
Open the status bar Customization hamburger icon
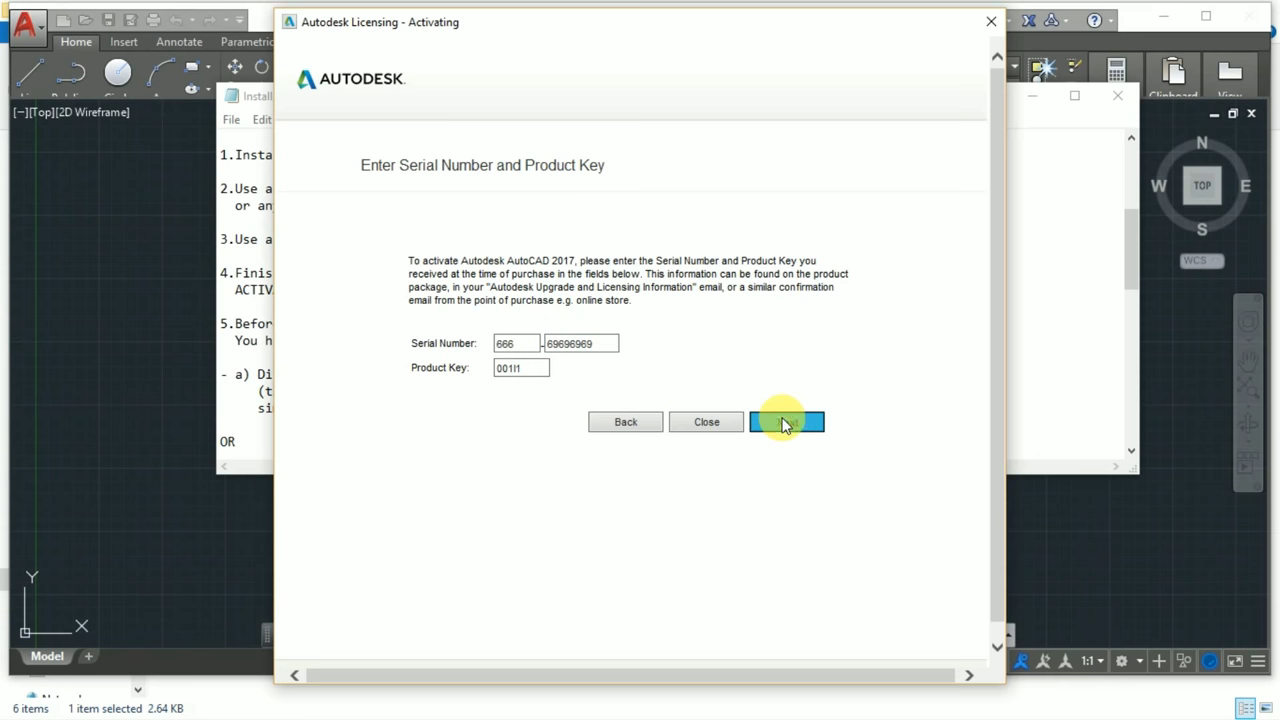[1259, 661]
